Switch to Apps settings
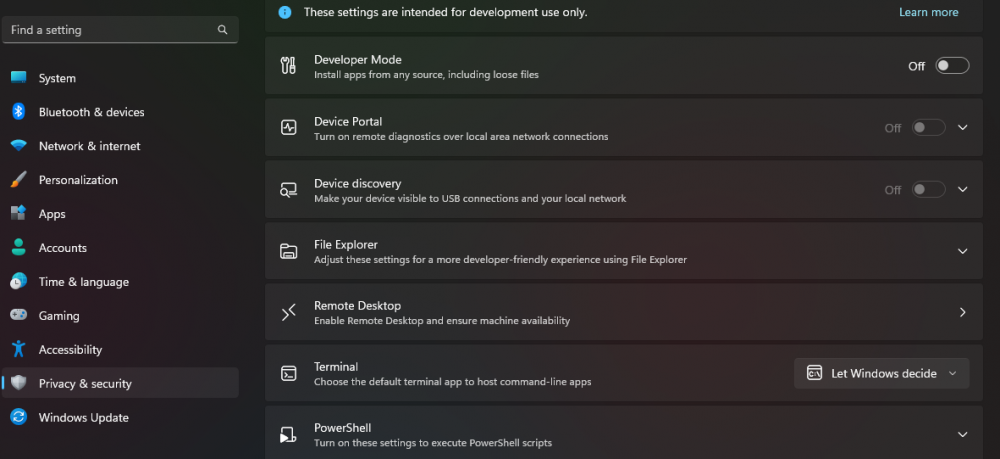This screenshot has height=459, width=1000. 121,214
